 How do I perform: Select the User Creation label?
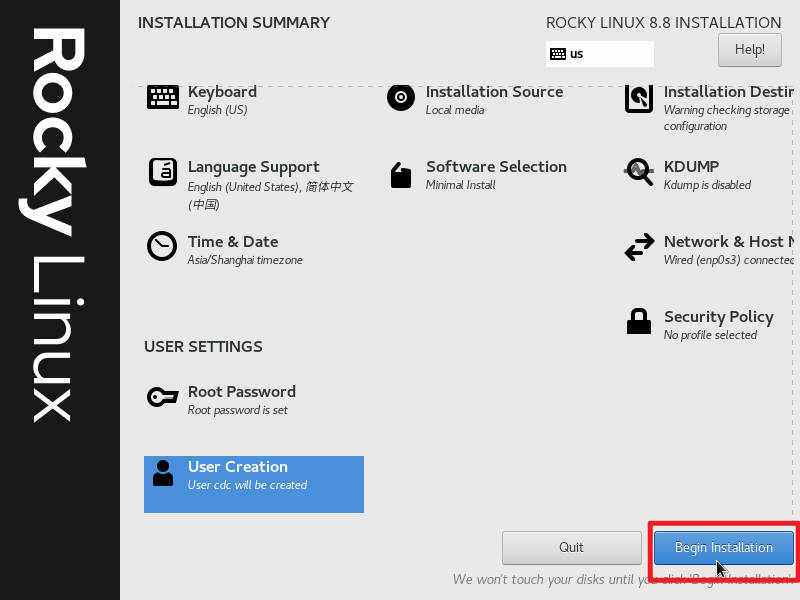(x=238, y=467)
